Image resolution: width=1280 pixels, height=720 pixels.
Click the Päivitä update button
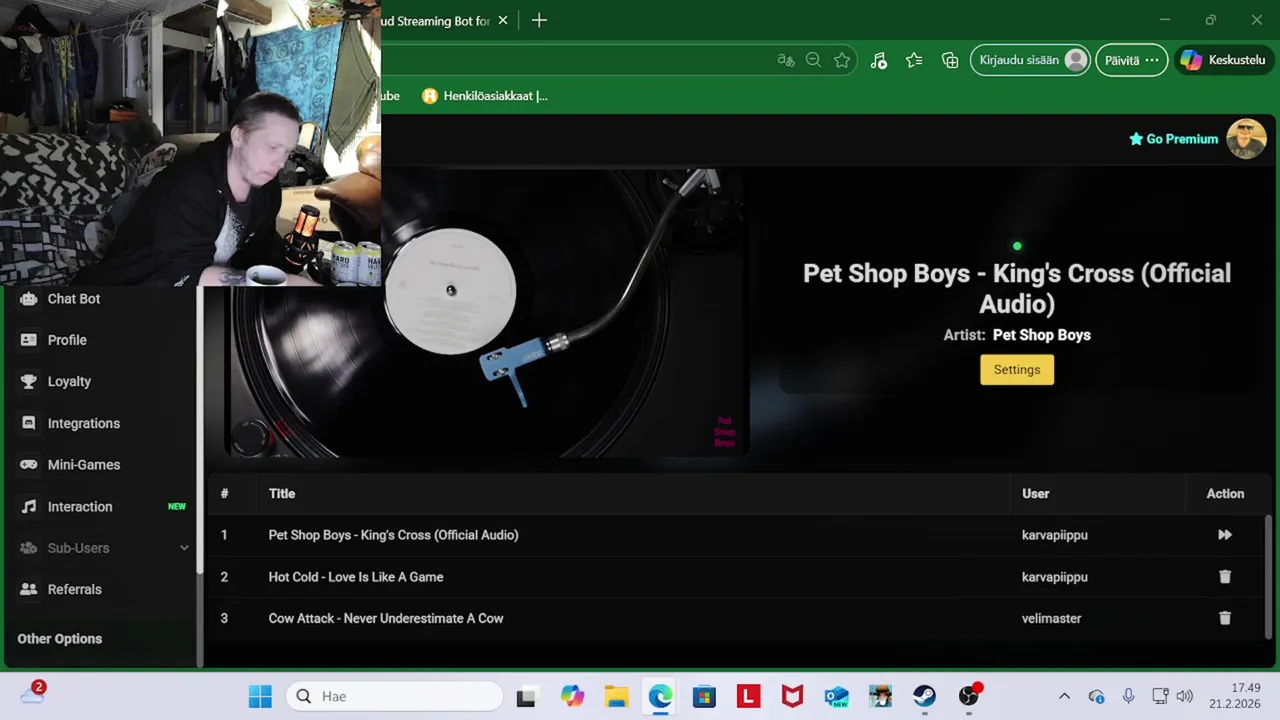(x=1131, y=60)
